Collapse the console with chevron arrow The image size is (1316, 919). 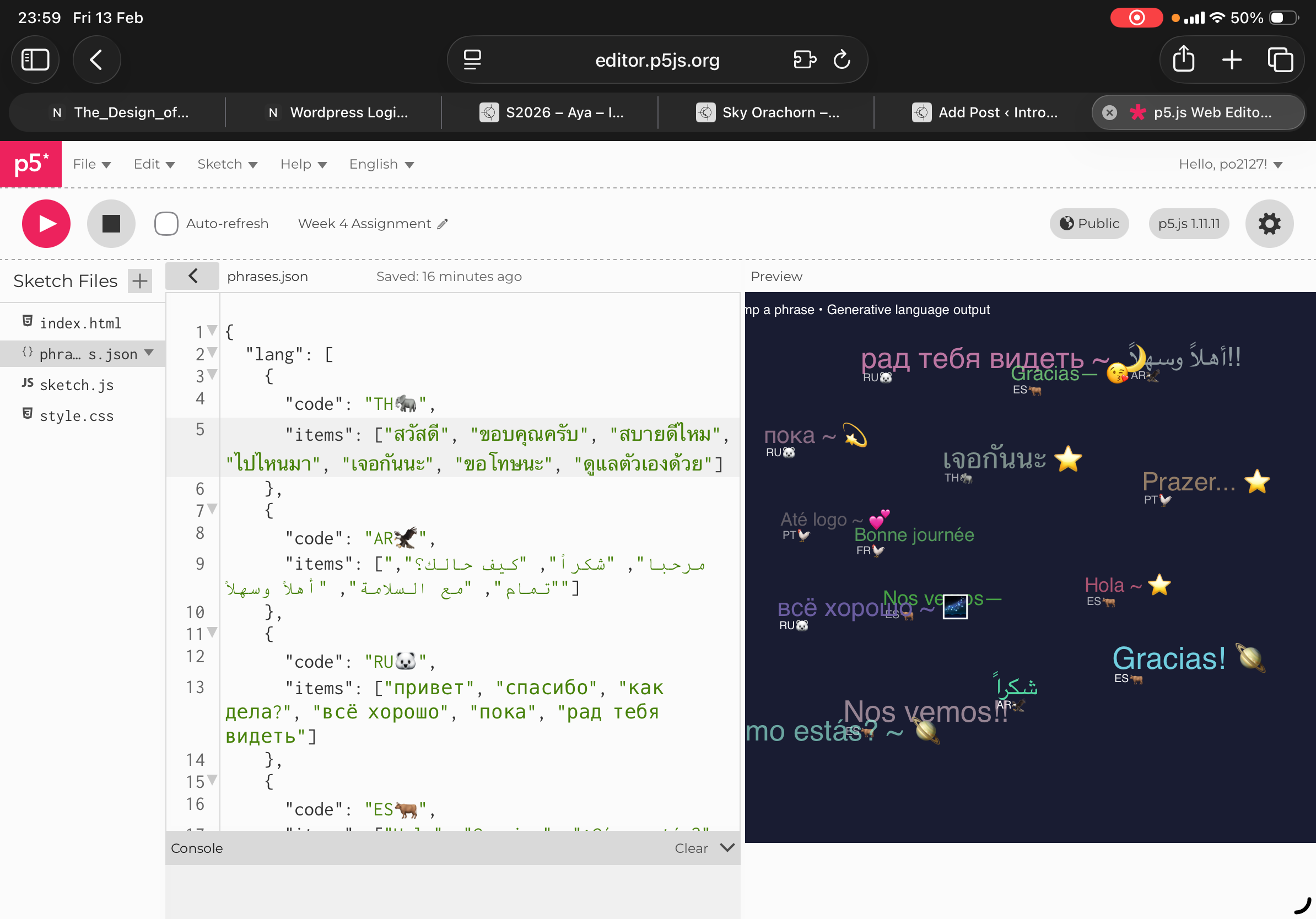727,847
